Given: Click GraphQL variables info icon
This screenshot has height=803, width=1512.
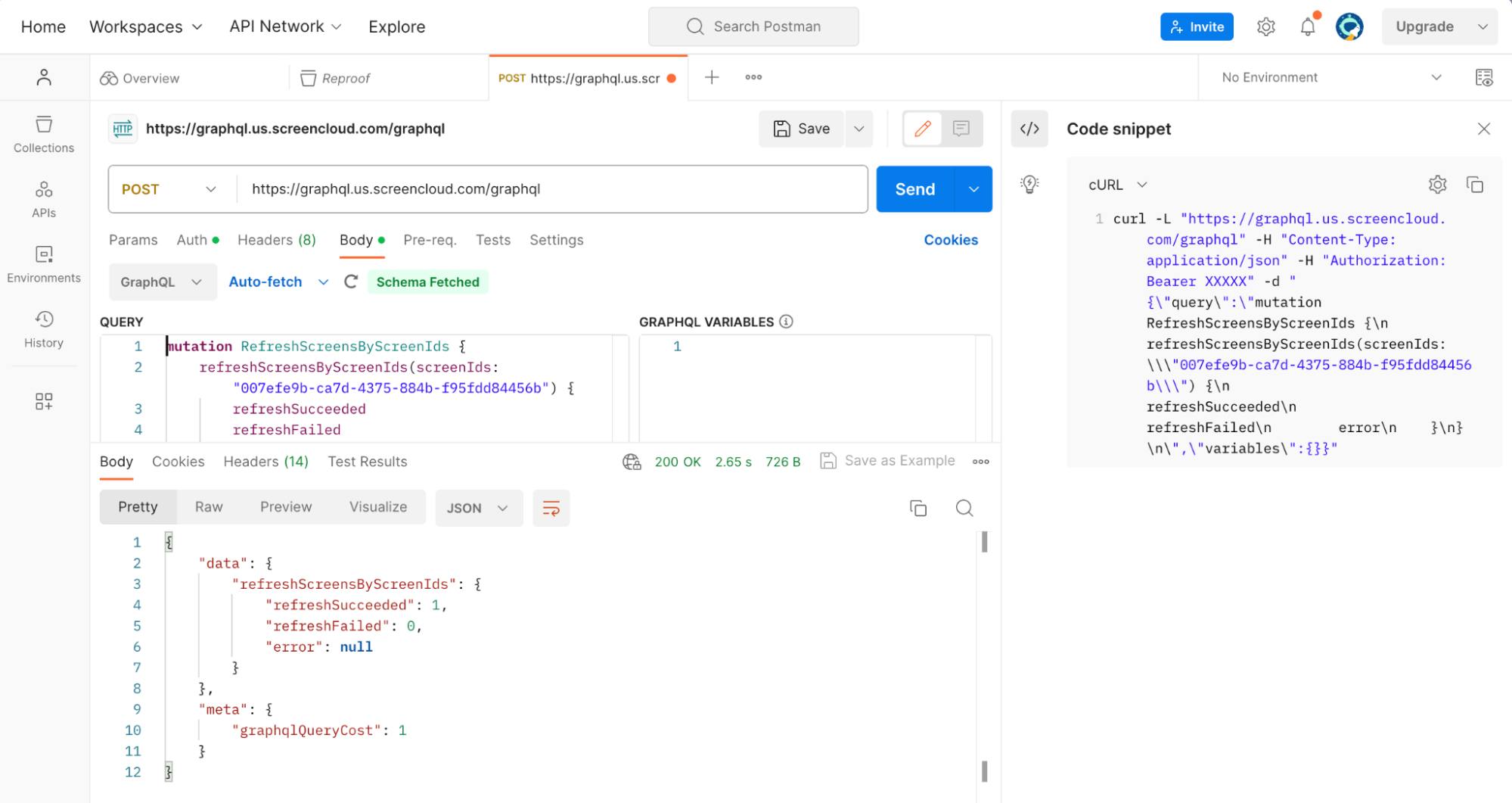Looking at the screenshot, I should [x=787, y=322].
